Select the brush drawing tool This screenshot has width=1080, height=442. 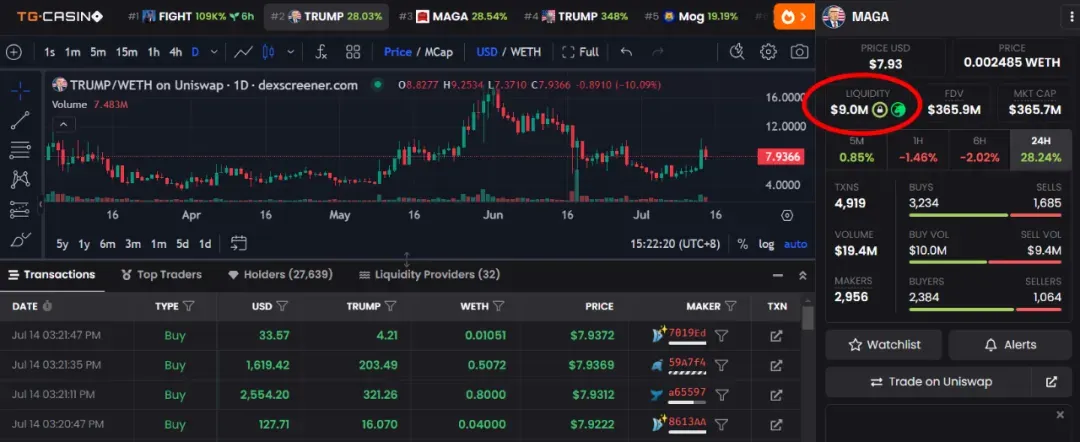tap(20, 240)
